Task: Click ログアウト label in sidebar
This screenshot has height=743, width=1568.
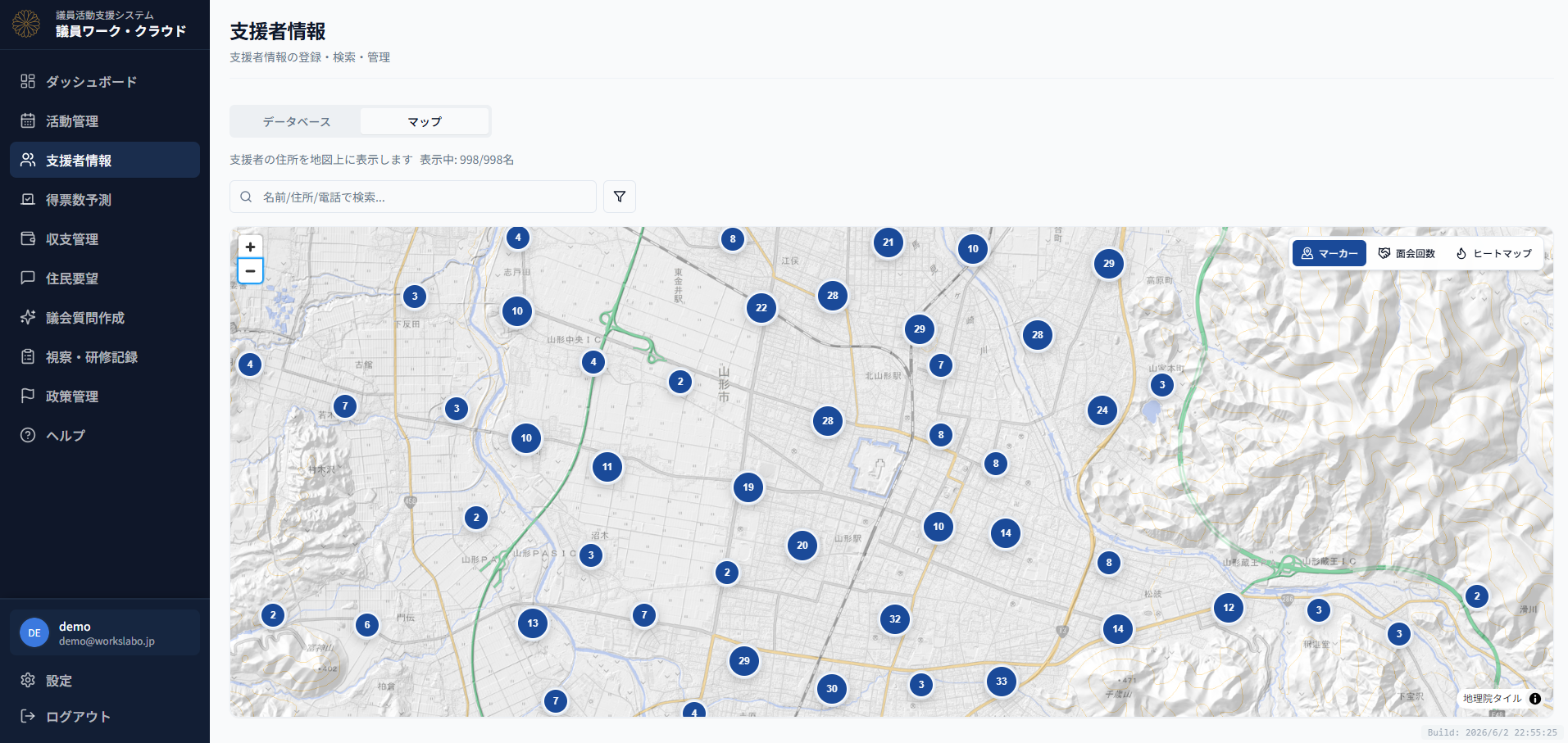Action: 78,717
